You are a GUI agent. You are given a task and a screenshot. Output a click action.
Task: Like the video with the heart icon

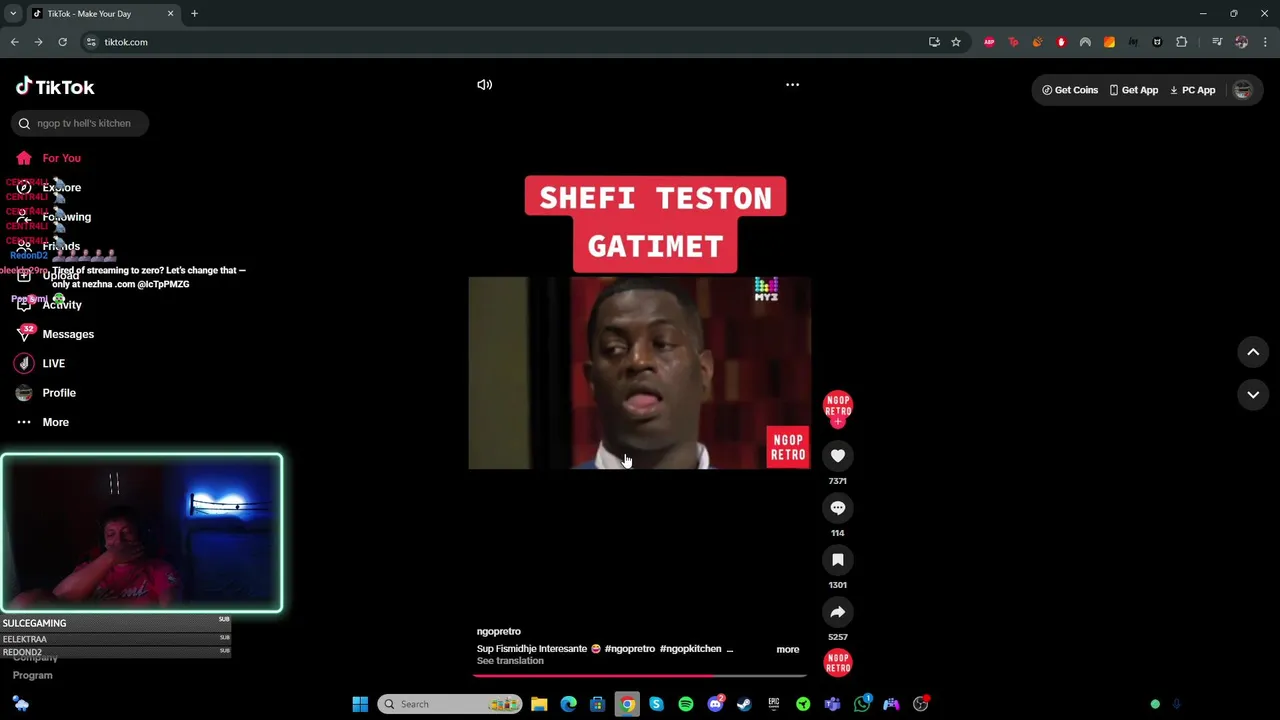click(838, 456)
